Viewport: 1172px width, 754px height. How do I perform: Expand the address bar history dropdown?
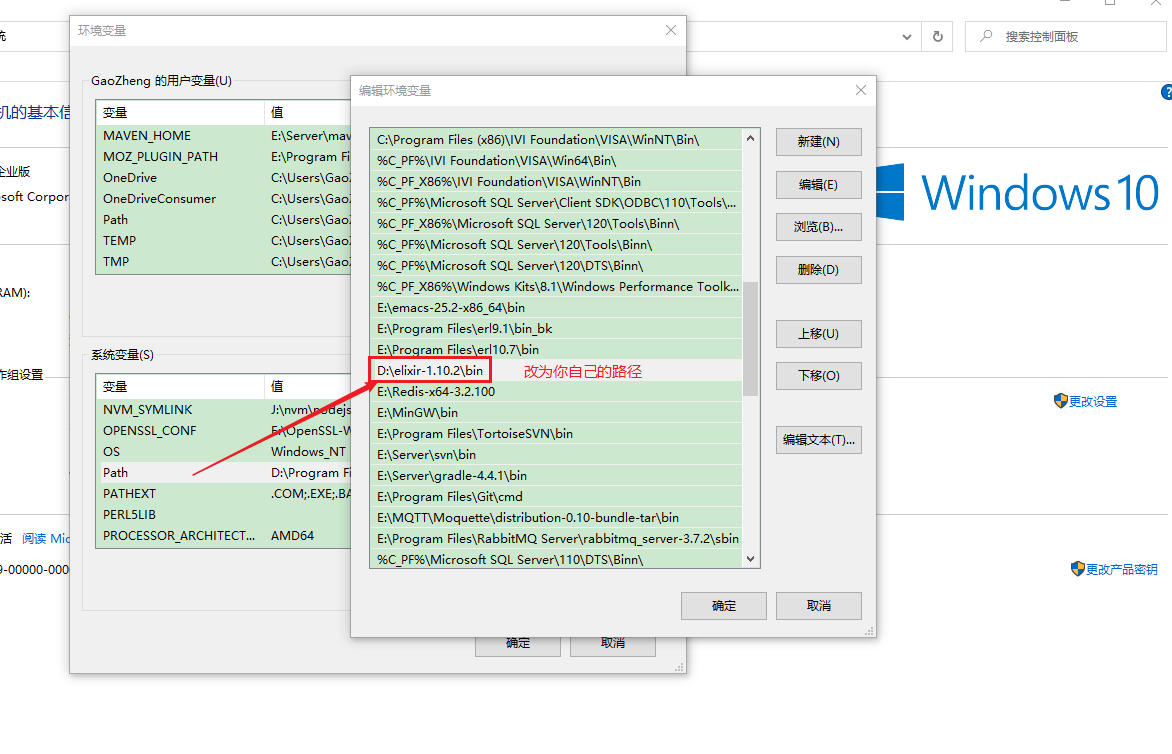907,37
